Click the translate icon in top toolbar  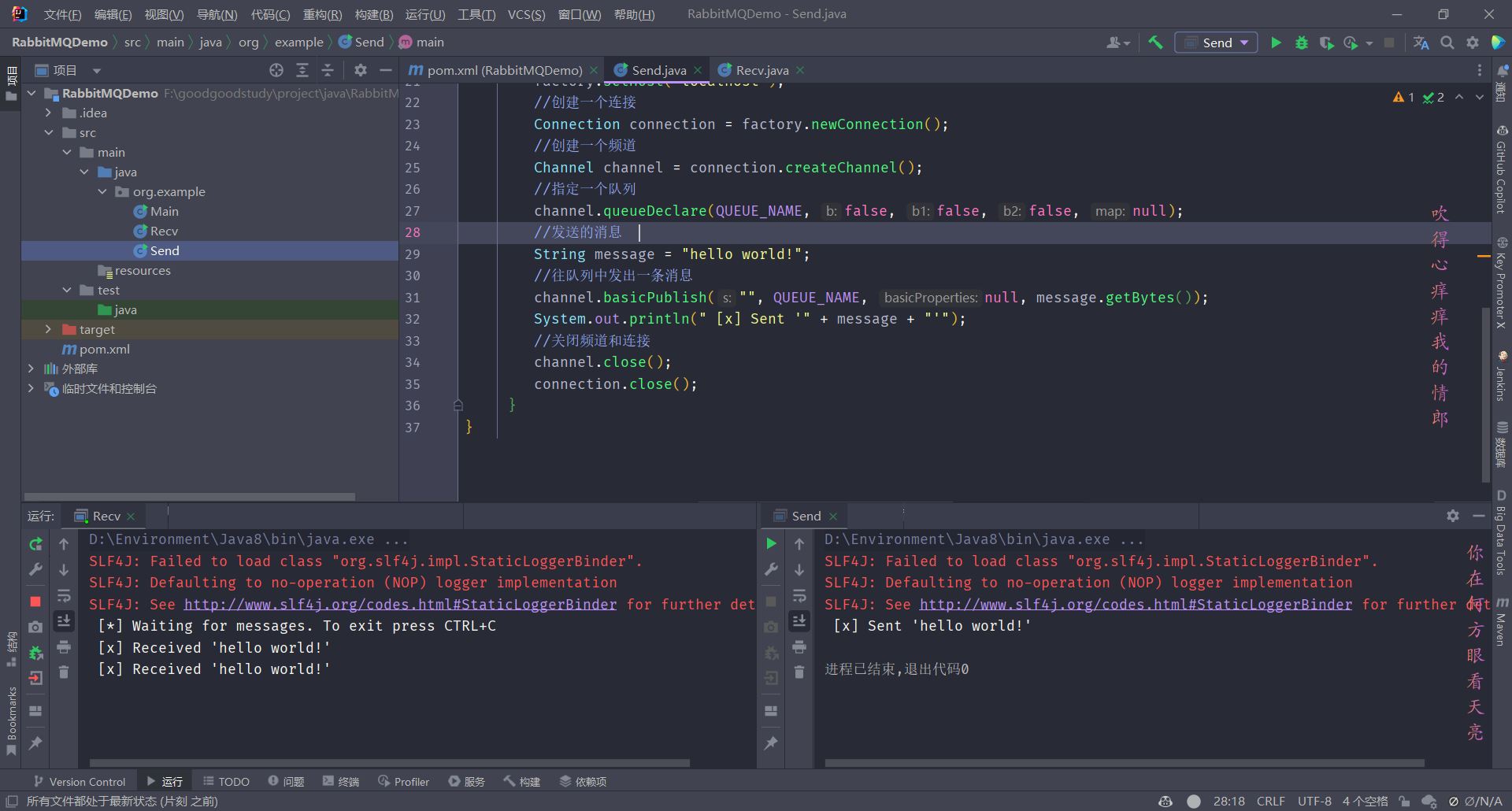1421,43
